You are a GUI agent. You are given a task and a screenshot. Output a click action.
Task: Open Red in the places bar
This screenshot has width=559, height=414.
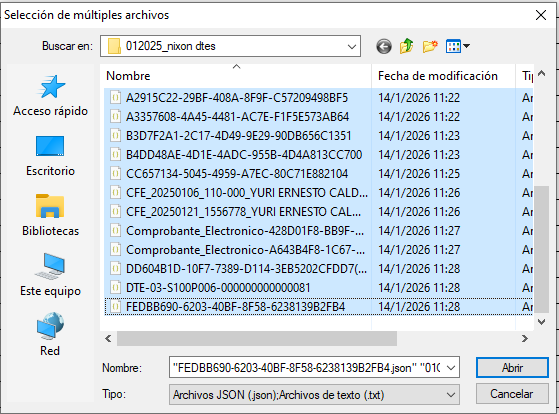(51, 334)
